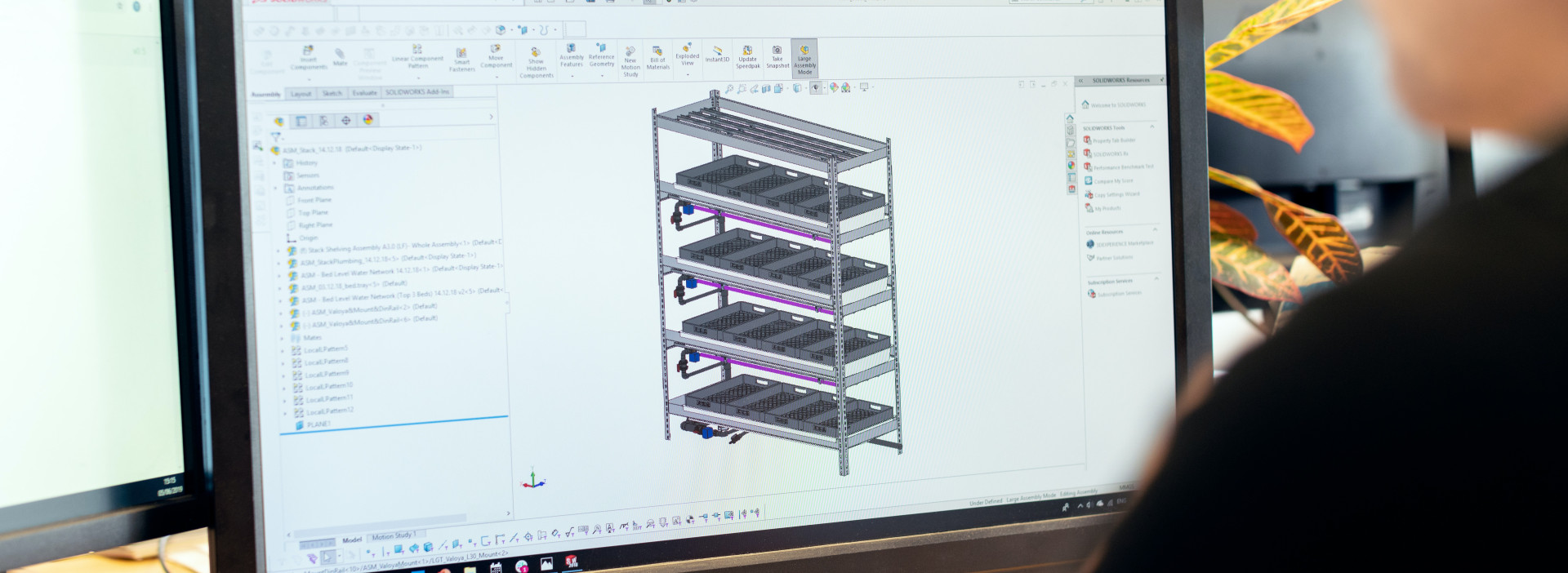Open the DisplayManager appearance tab icon
1568x573 pixels.
[x=368, y=120]
